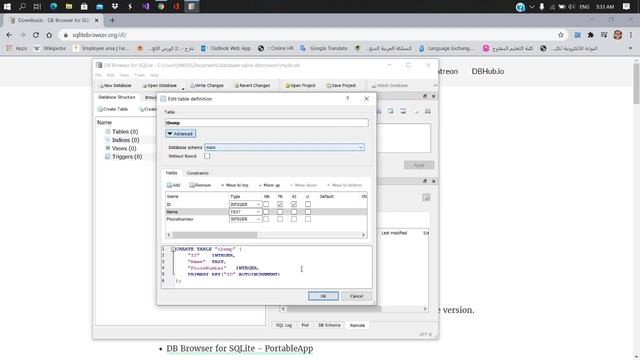Click Move up button
This screenshot has width=640, height=360.
tap(269, 185)
